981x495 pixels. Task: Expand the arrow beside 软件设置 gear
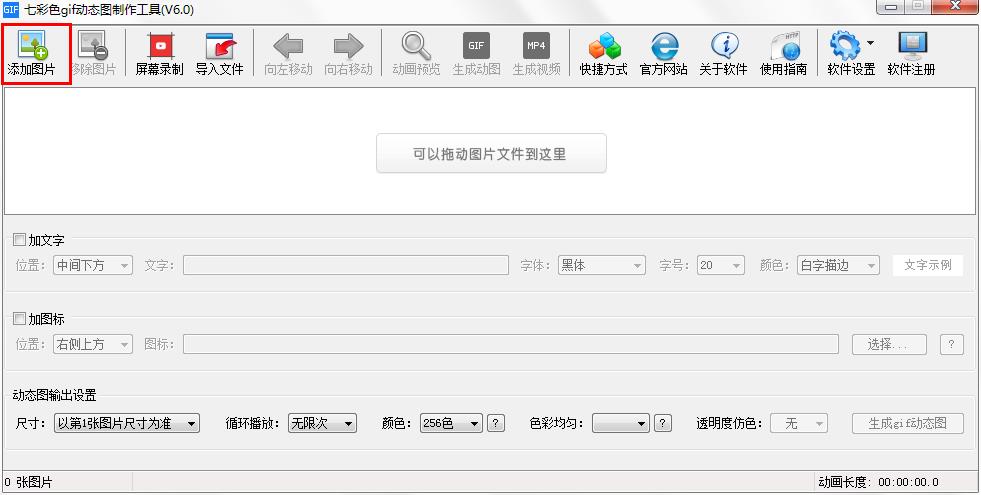tap(870, 43)
